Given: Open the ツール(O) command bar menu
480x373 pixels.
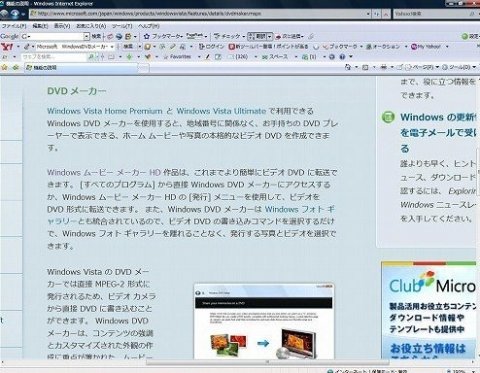Looking at the screenshot, I should coord(460,67).
